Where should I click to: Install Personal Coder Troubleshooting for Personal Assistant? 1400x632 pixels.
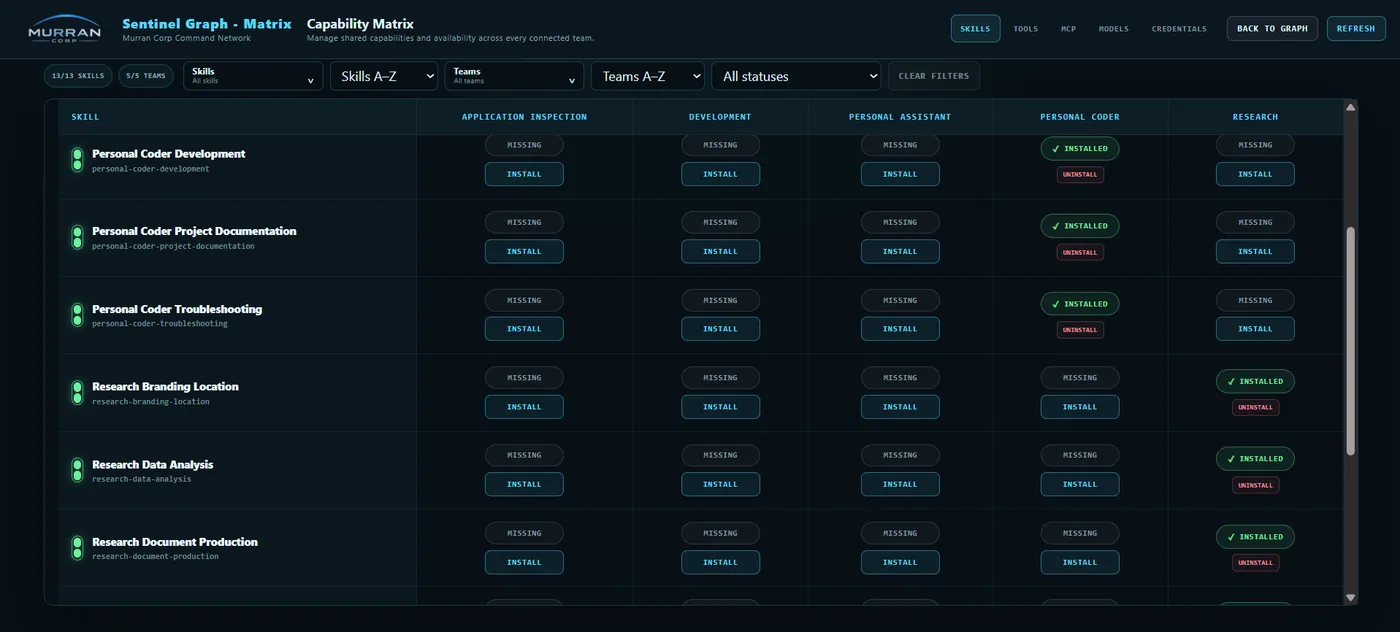pos(900,329)
